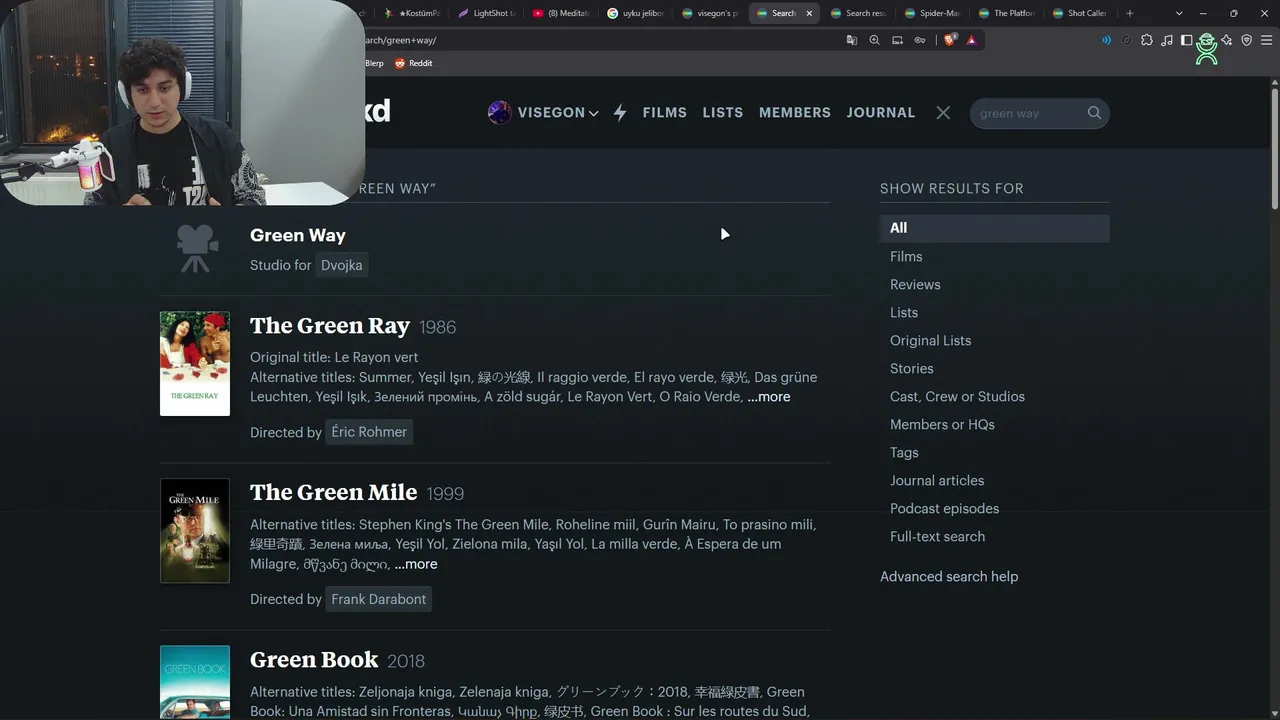Click director Éric Rohmer tag
Viewport: 1280px width, 720px height.
369,432
